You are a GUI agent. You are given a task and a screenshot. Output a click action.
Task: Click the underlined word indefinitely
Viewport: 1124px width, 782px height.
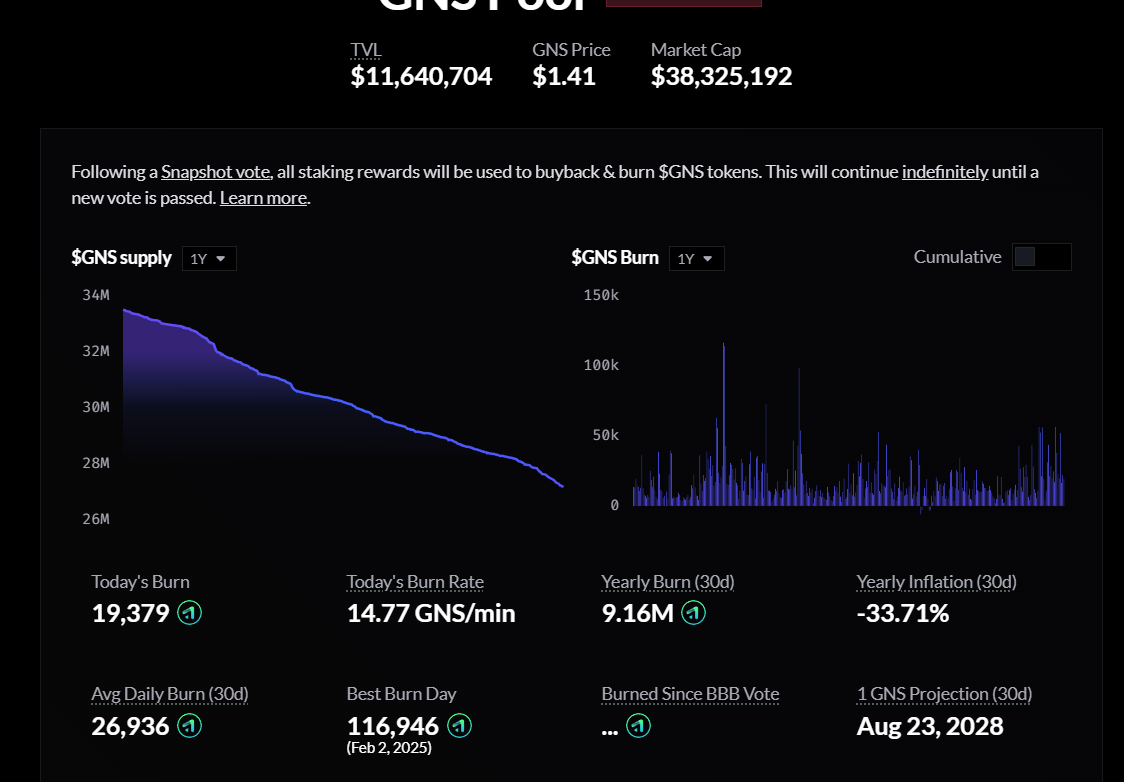click(x=945, y=172)
